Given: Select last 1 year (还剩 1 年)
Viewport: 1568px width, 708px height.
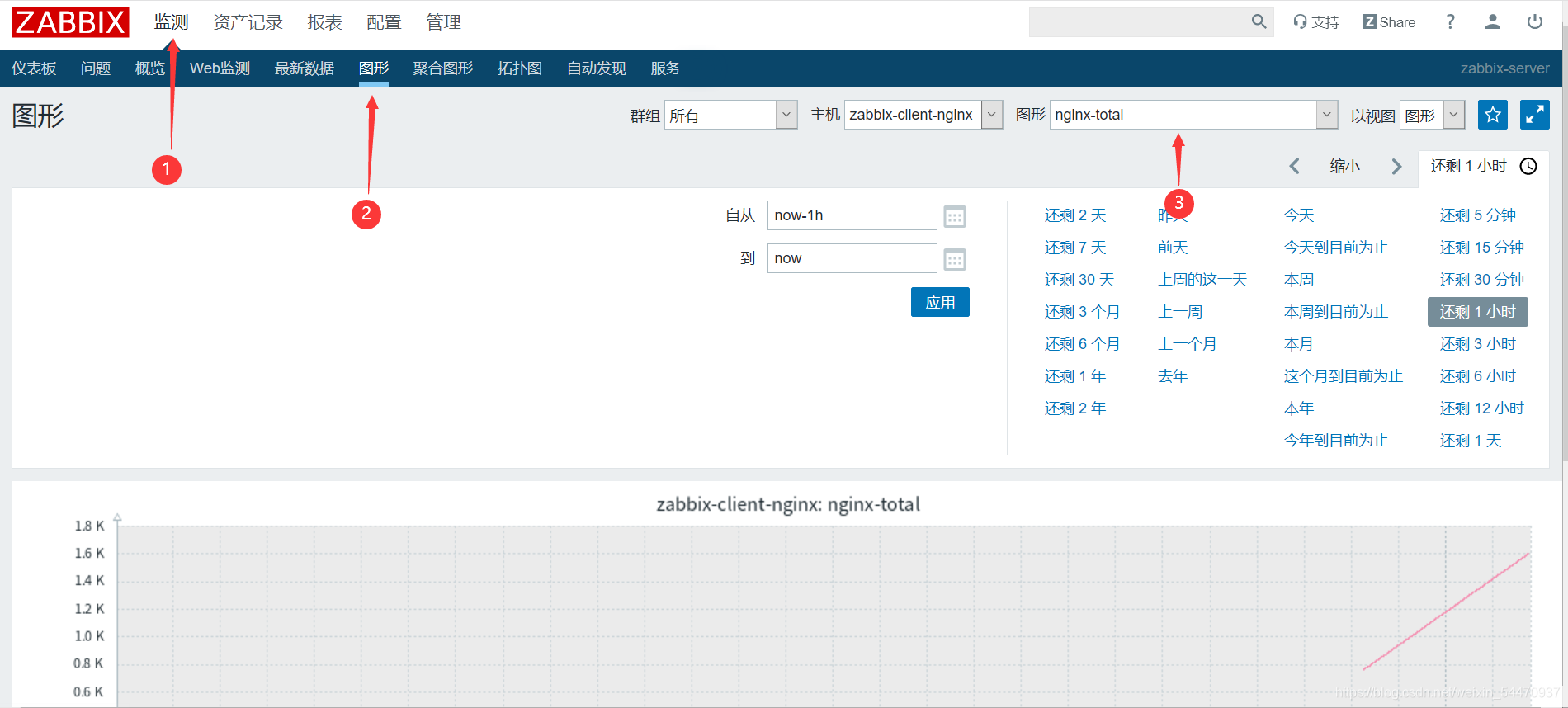Looking at the screenshot, I should tap(1075, 376).
